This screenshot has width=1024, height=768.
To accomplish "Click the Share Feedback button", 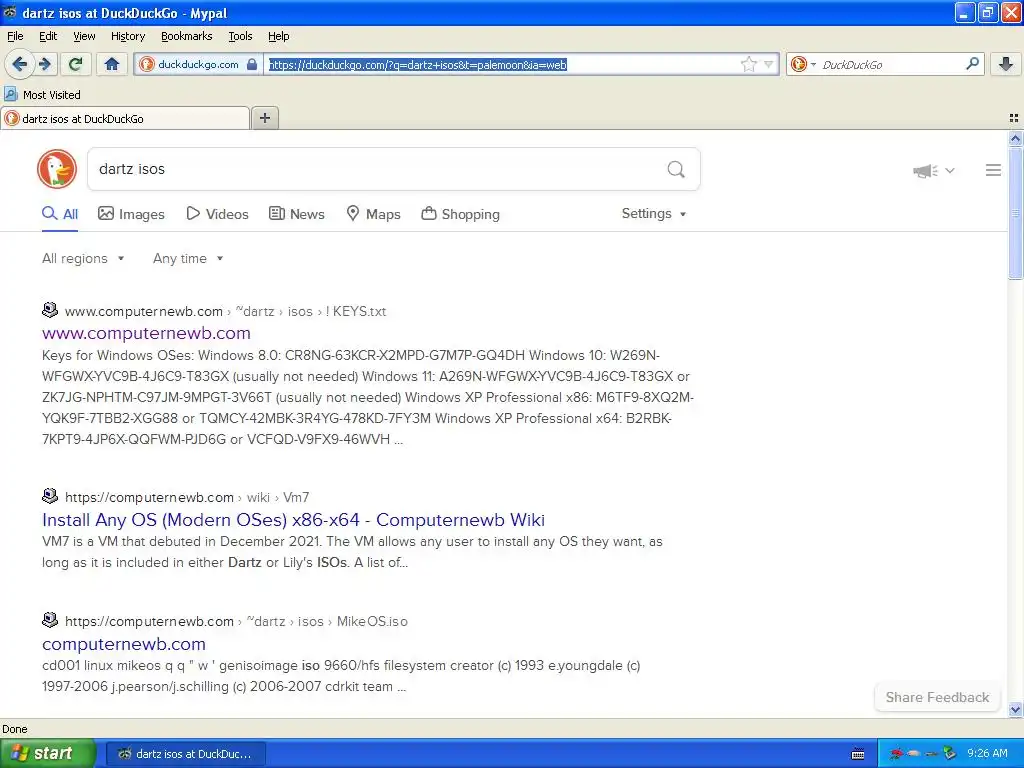I will point(937,697).
